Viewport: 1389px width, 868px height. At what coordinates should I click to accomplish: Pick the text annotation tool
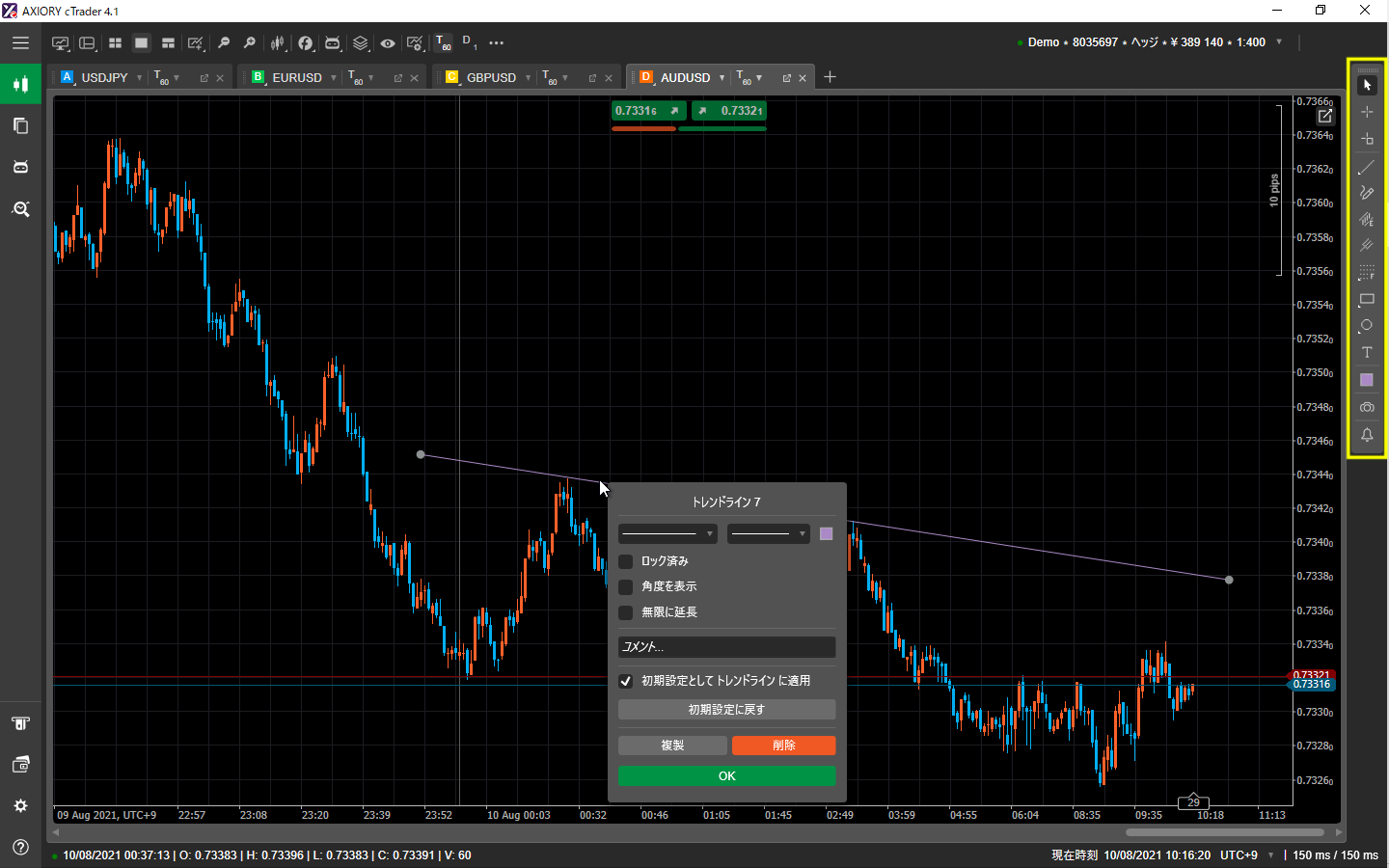pos(1366,353)
